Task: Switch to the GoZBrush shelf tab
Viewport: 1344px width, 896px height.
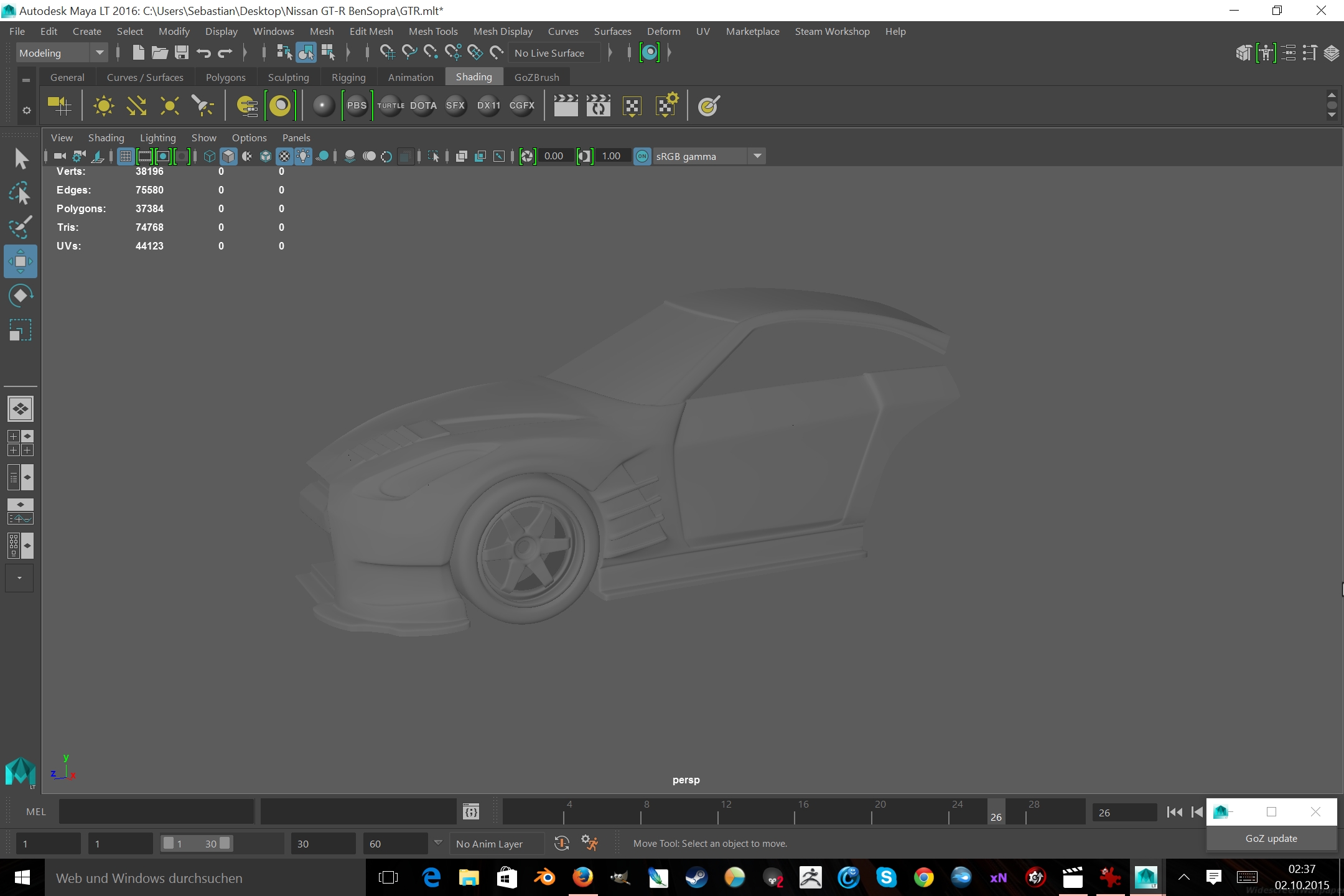Action: (536, 77)
